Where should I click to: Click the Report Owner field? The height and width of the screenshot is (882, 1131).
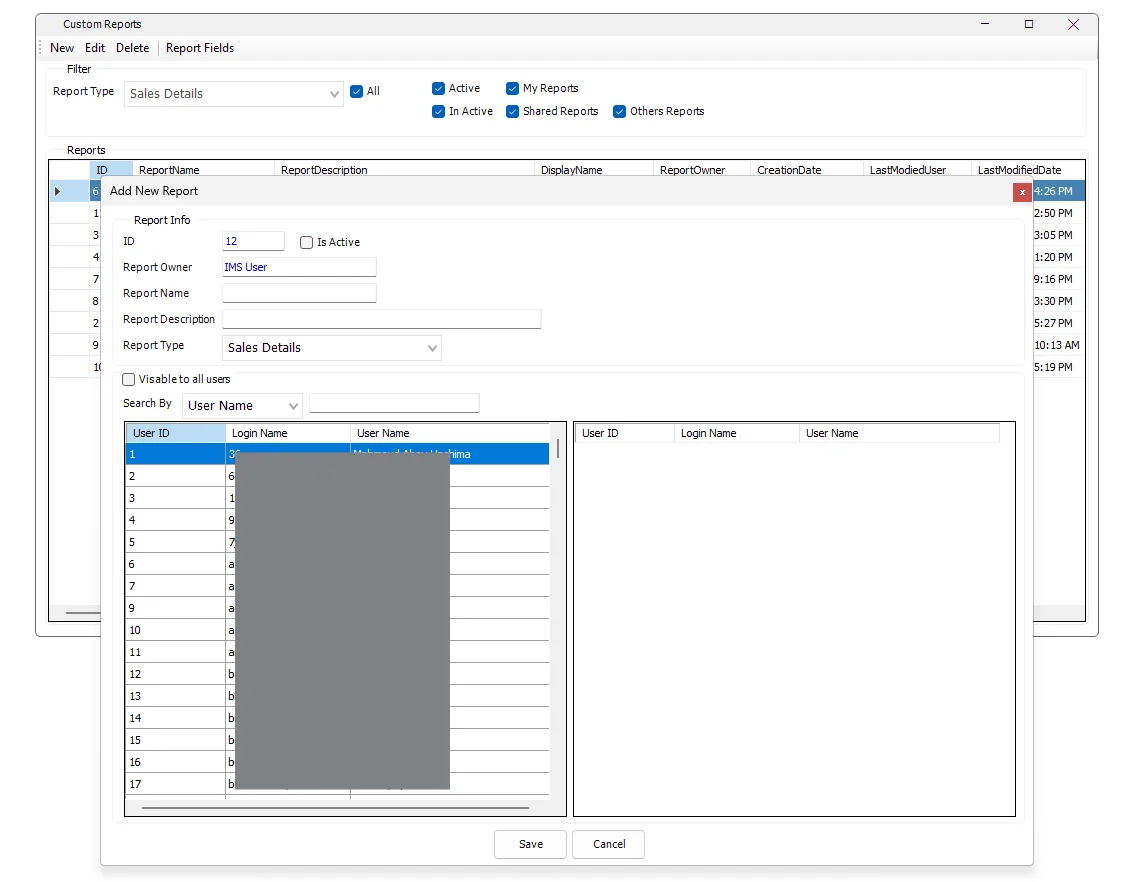(299, 267)
